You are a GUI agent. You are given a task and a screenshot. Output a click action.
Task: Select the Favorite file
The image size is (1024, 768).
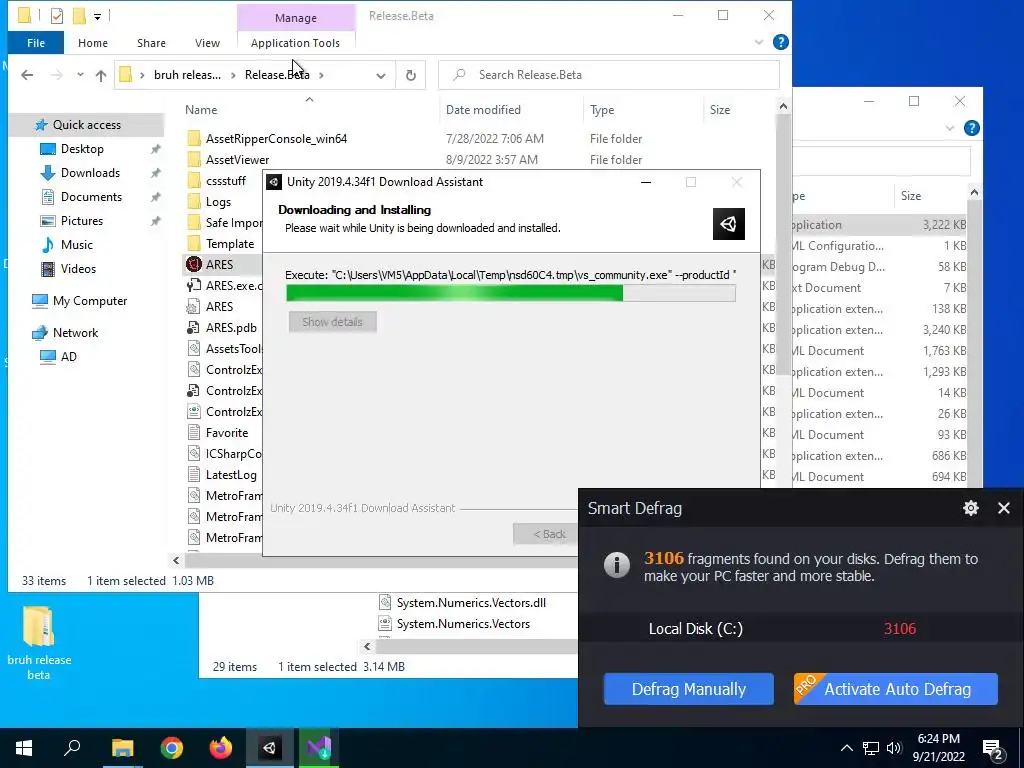pos(227,433)
